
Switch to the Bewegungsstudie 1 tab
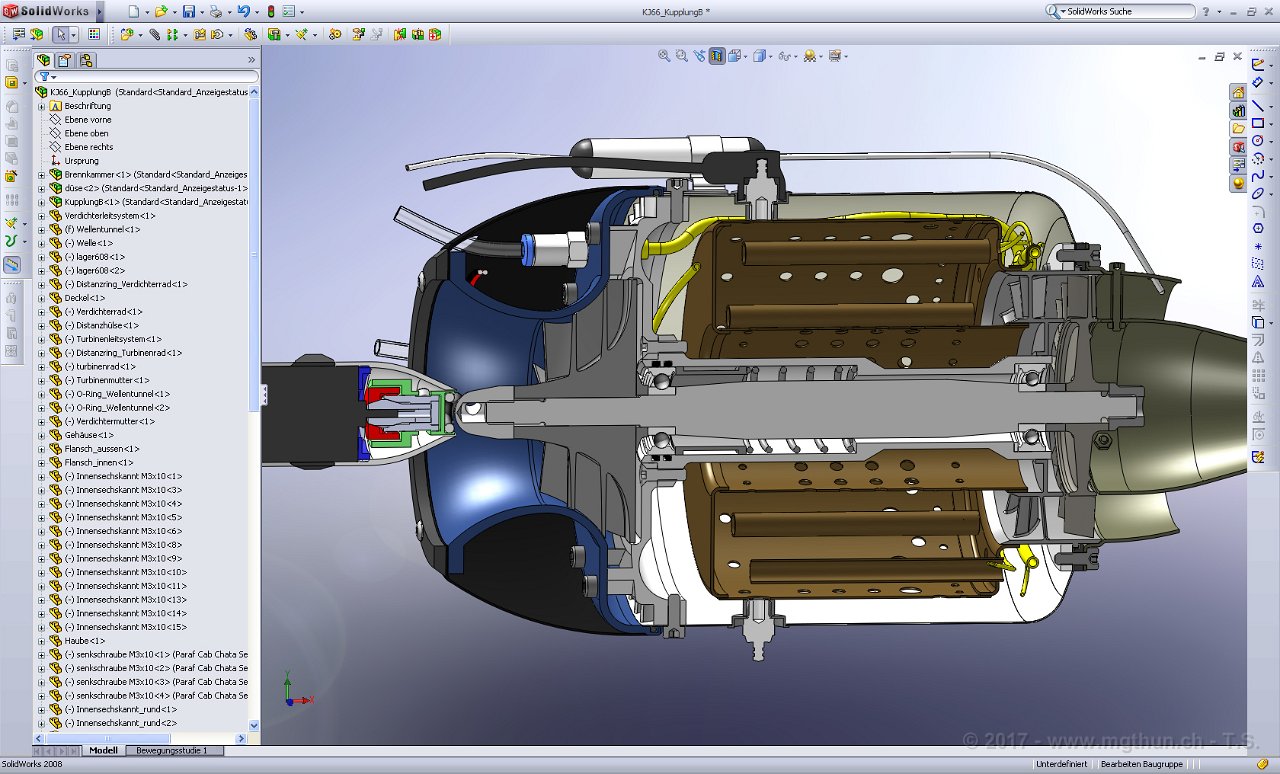(172, 750)
